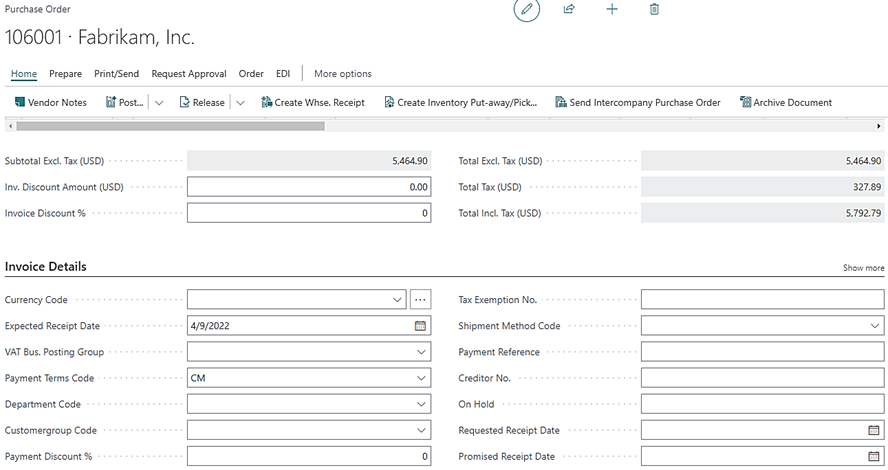Click Create Whse. Receipt action

coord(312,102)
